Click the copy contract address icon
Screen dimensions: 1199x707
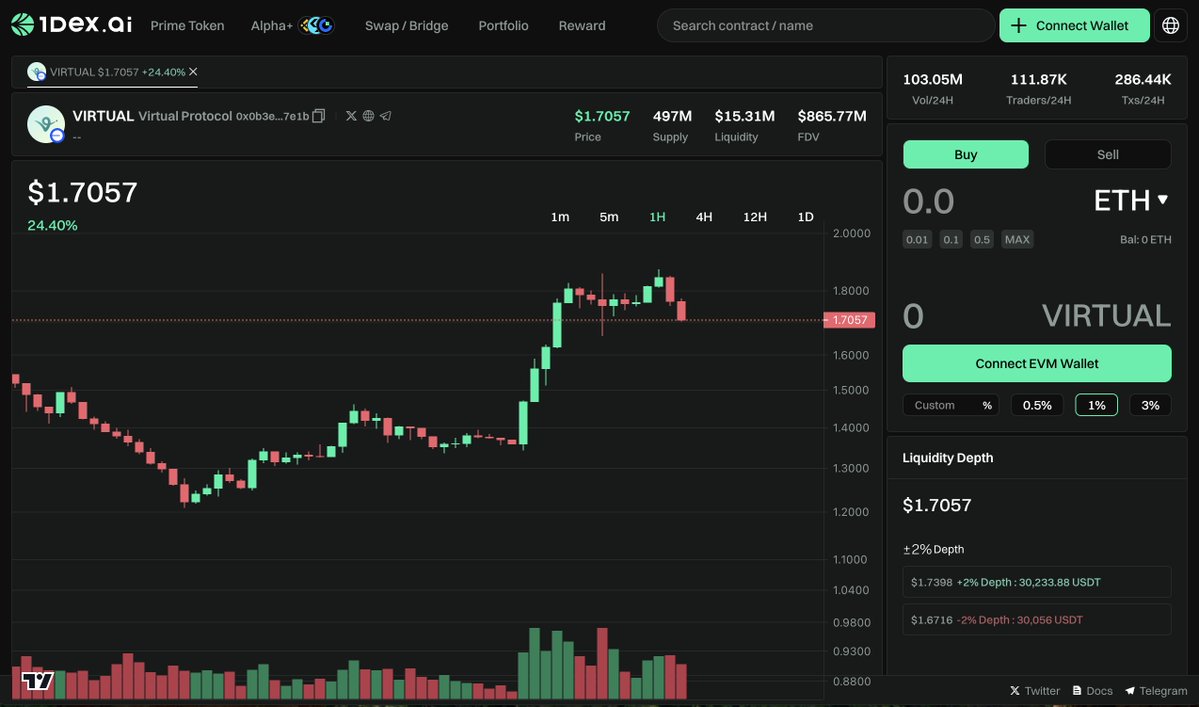(x=318, y=115)
